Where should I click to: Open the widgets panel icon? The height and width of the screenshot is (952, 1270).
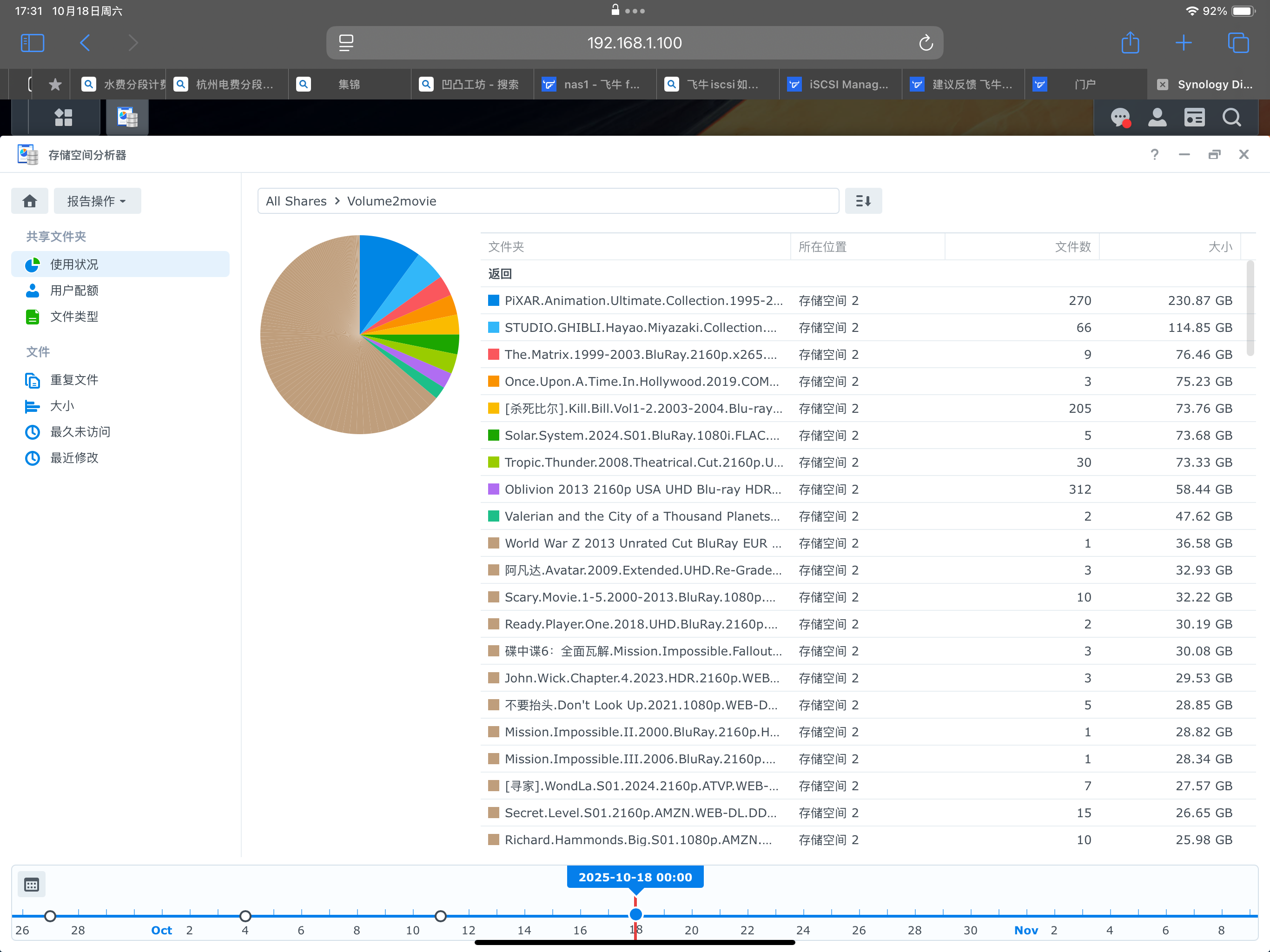[1194, 118]
